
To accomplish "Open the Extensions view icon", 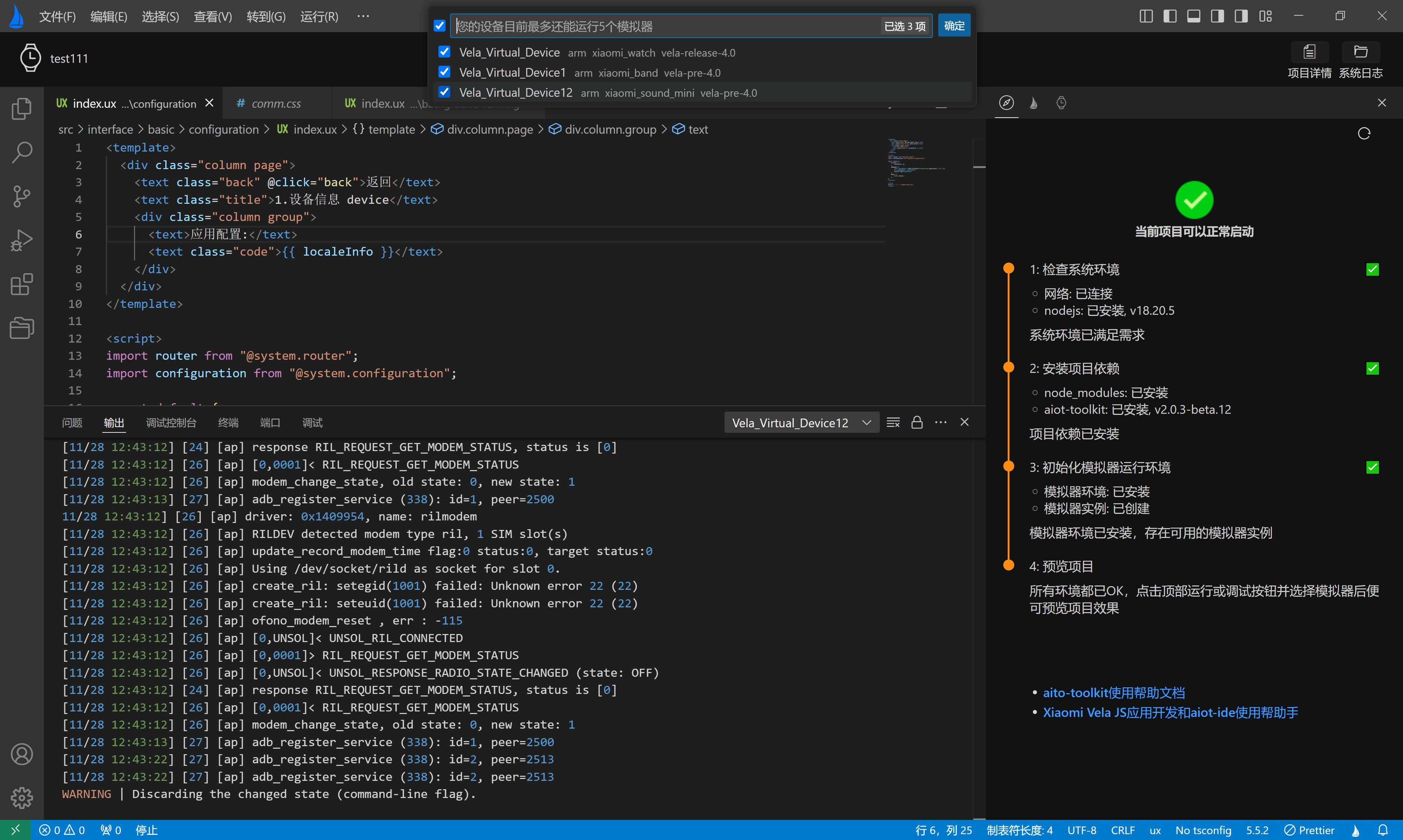I will 22,284.
